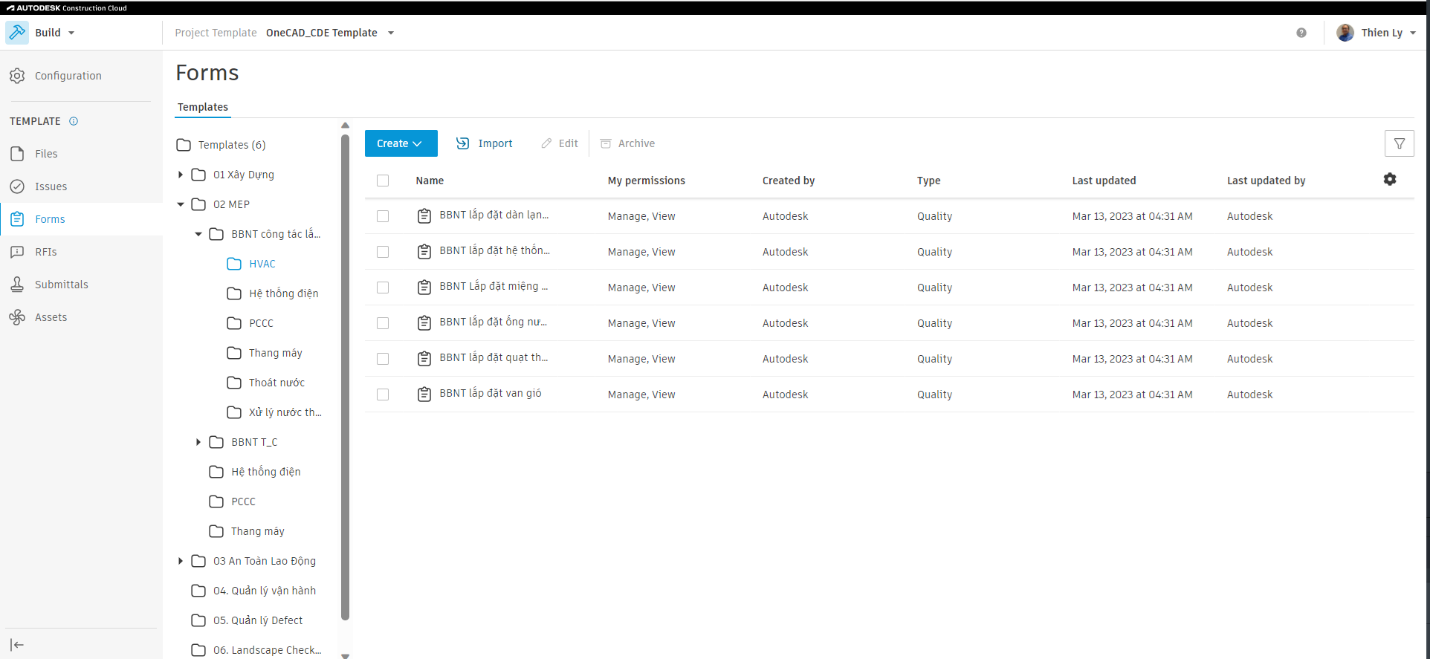Tick the select-all checkbox in header

(383, 181)
